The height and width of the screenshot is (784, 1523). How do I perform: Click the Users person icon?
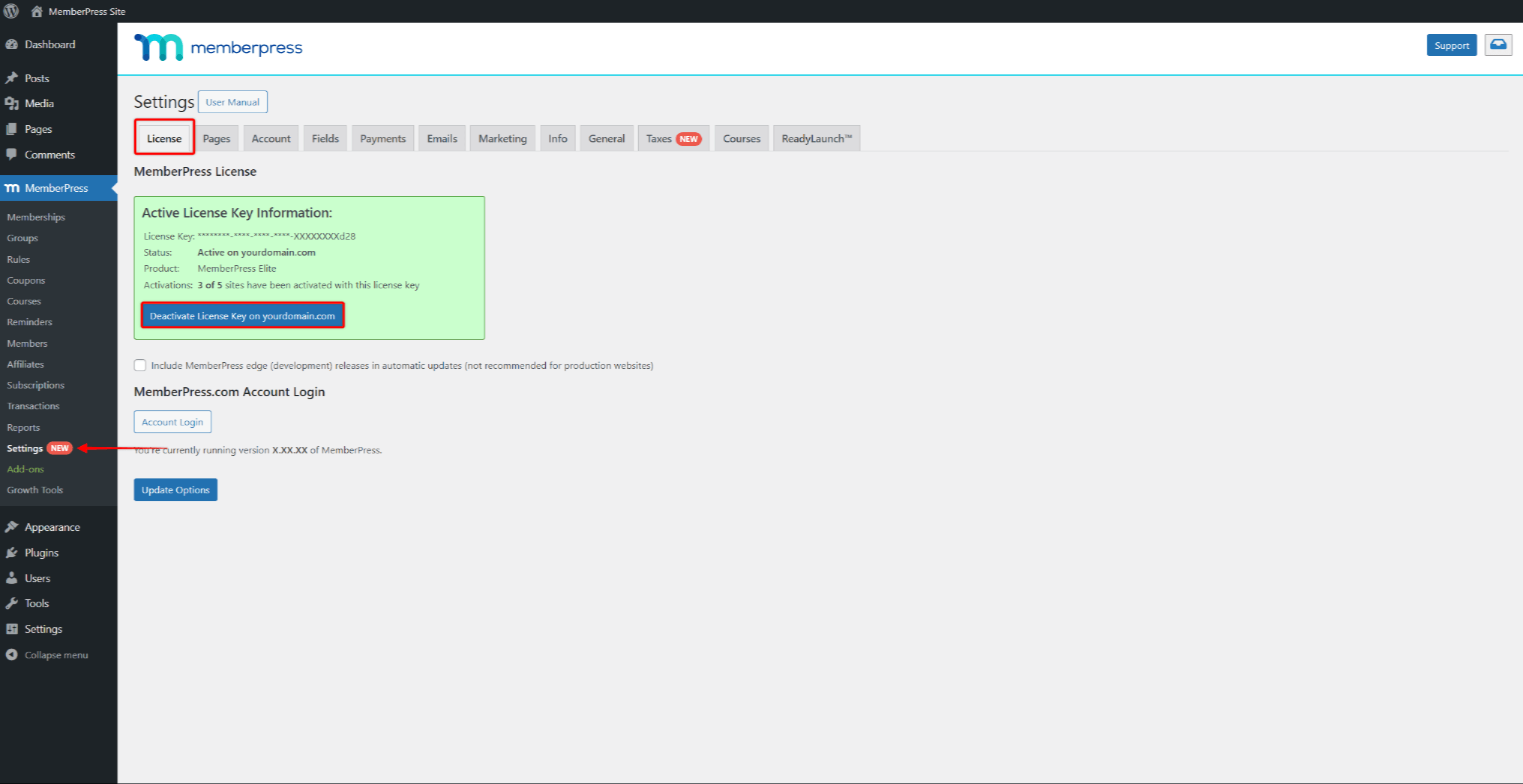[11, 578]
